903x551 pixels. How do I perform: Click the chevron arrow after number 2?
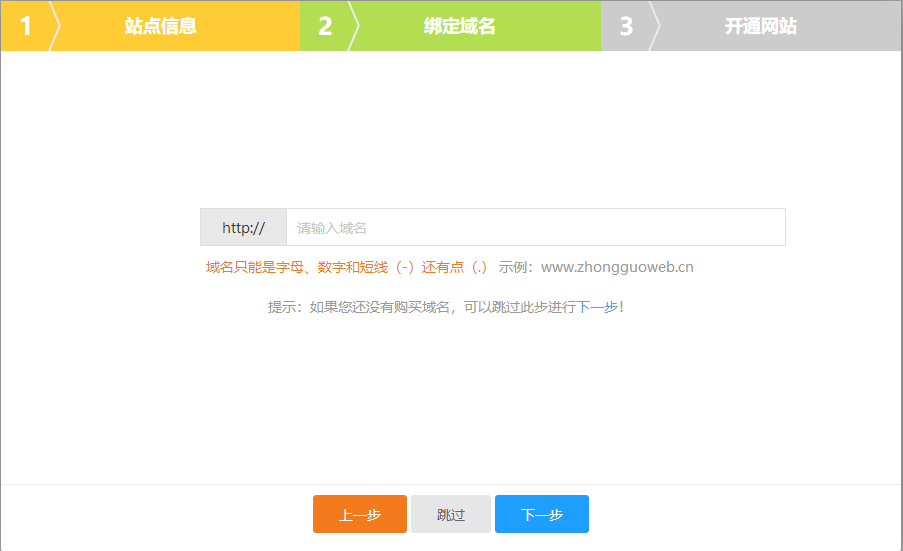pyautogui.click(x=354, y=26)
